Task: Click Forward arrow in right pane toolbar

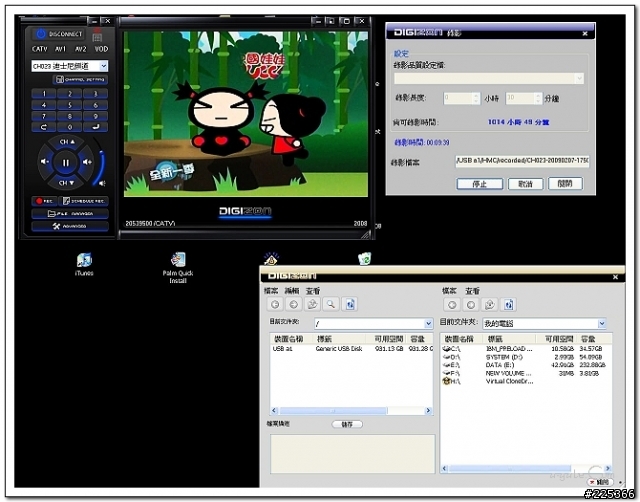Action: [x=471, y=305]
